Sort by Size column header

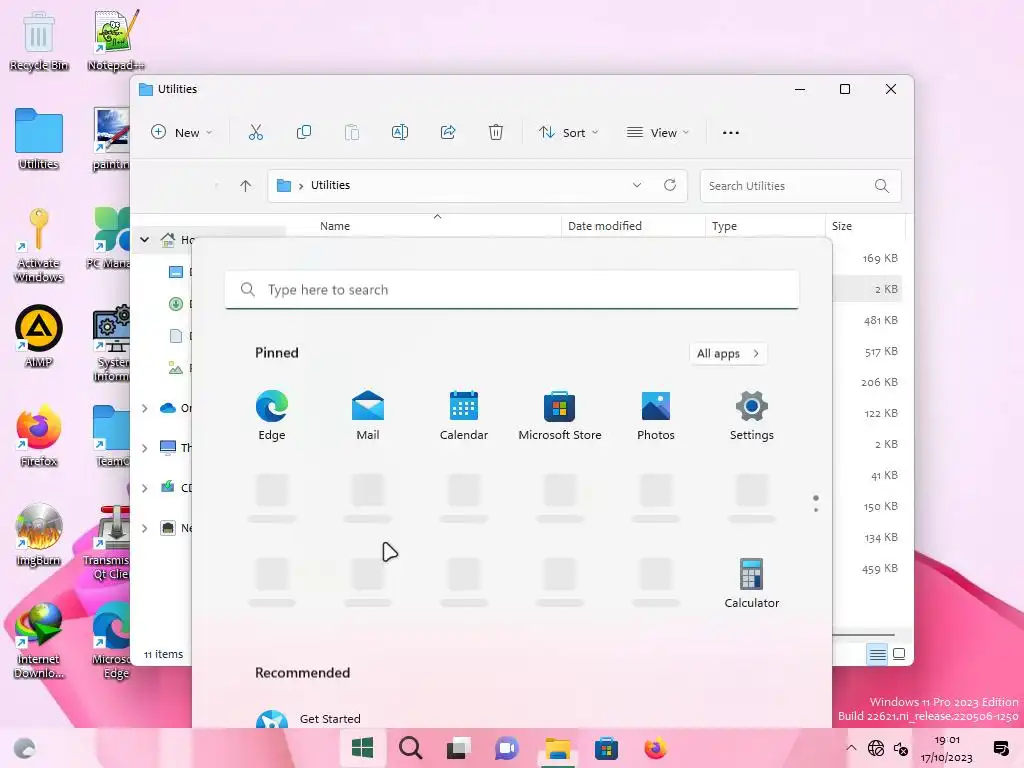pos(842,226)
